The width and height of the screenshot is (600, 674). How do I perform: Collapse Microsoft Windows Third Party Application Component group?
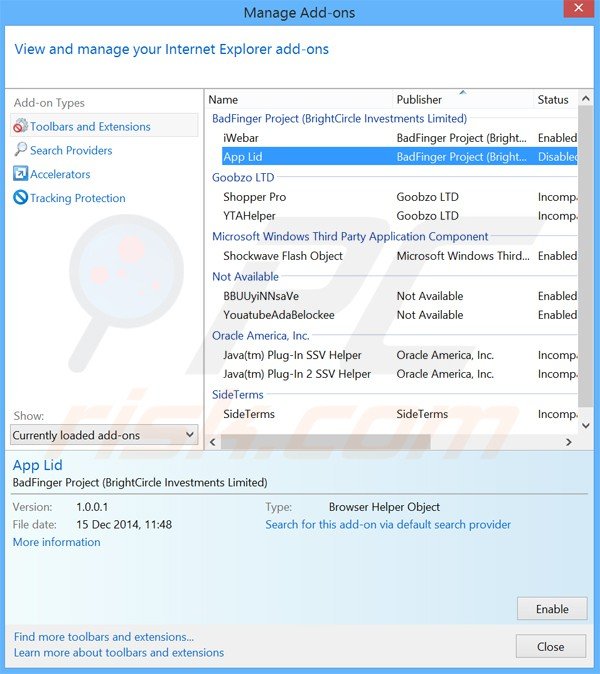click(x=350, y=236)
